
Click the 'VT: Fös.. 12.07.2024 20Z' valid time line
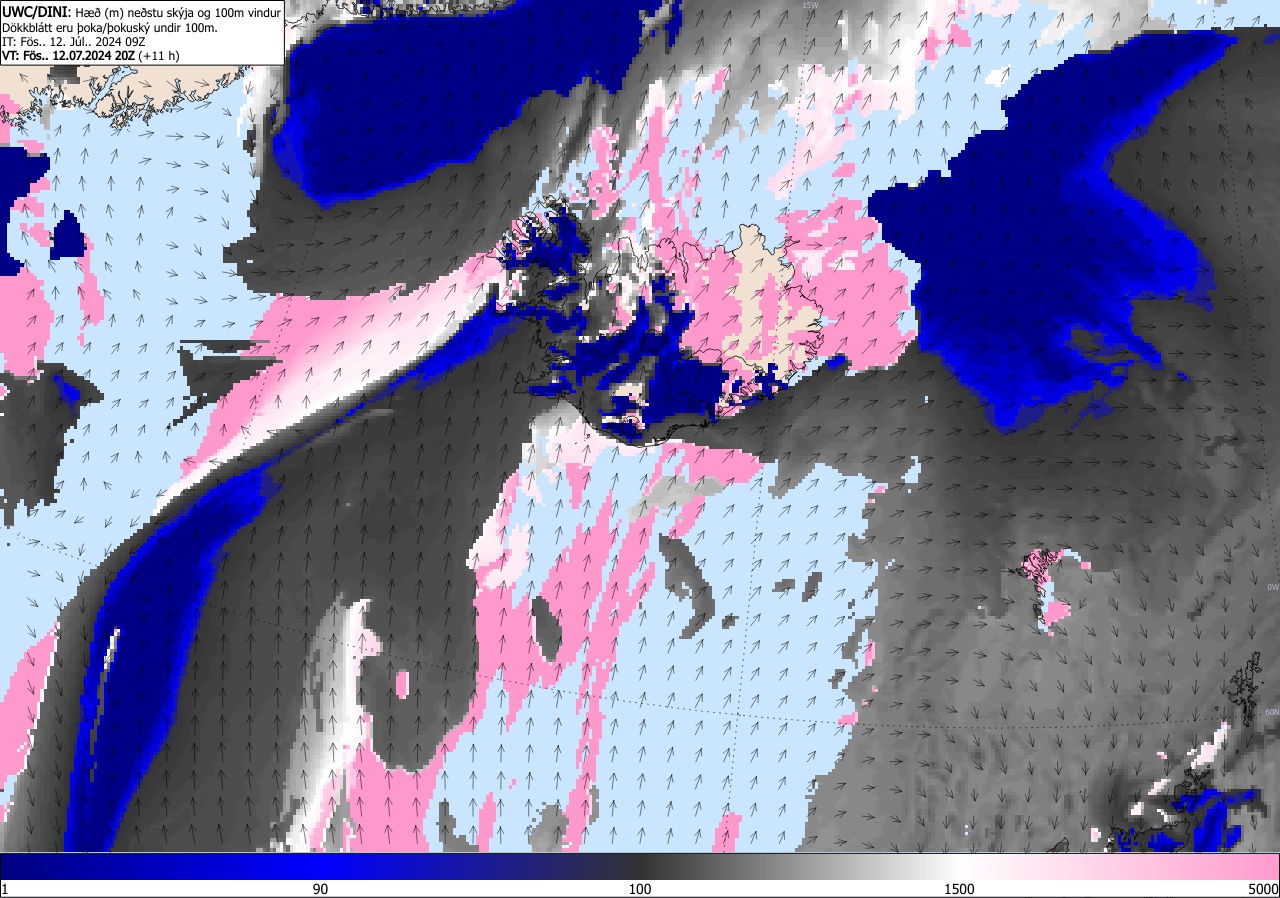click(x=92, y=56)
